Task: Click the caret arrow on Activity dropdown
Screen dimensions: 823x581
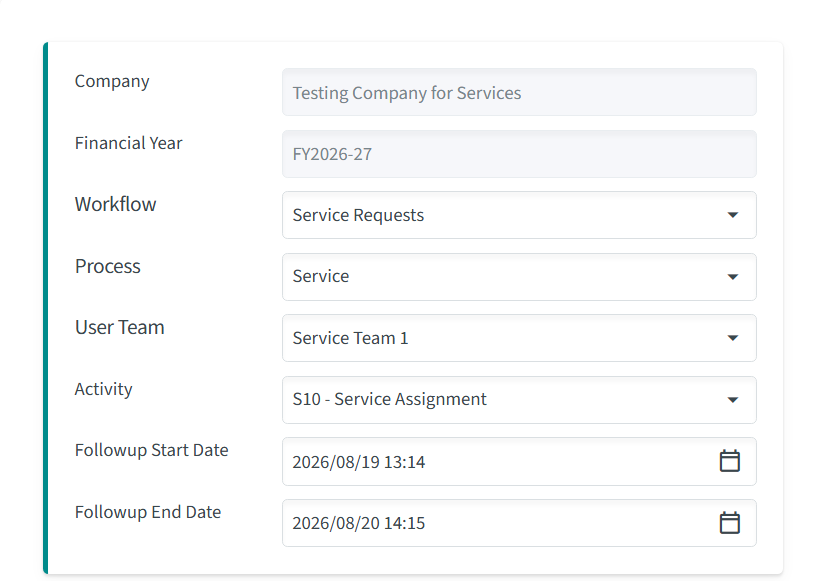Action: tap(733, 400)
